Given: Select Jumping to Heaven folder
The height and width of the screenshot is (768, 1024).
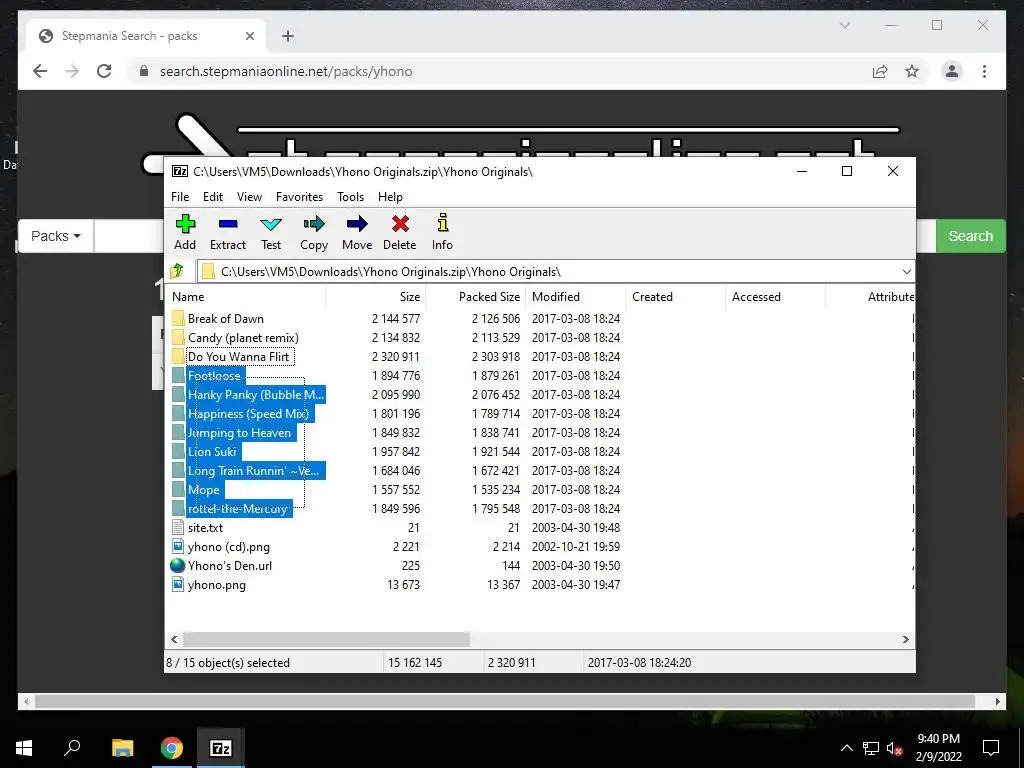Looking at the screenshot, I should tap(239, 433).
